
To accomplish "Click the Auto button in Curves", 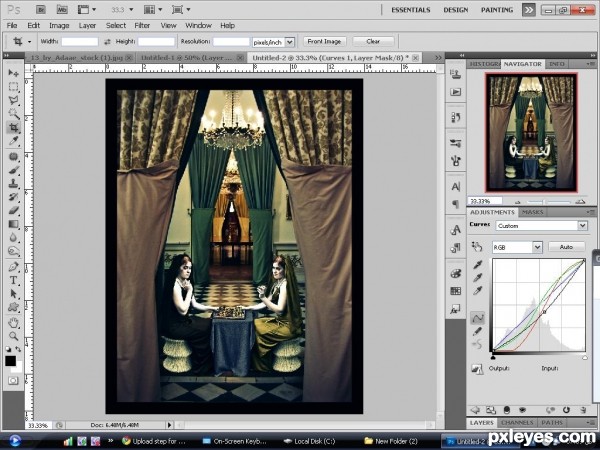I will tap(566, 247).
